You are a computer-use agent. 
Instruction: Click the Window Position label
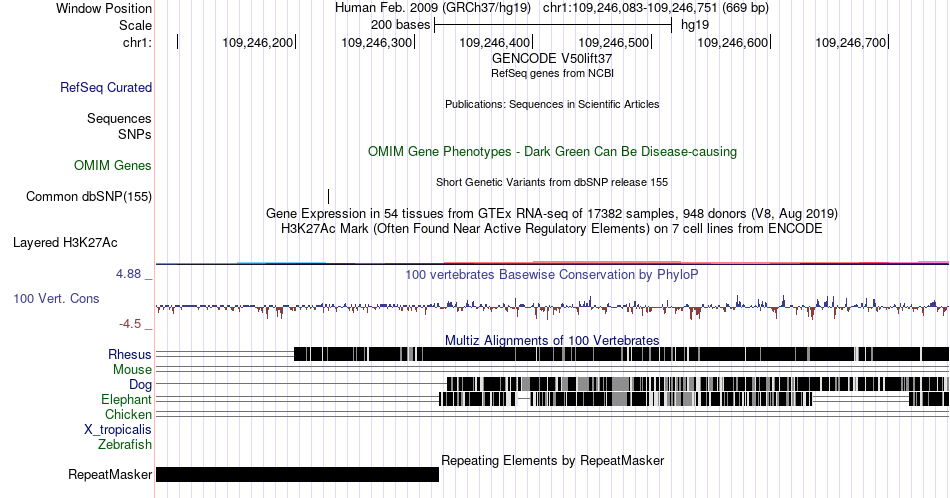pos(104,8)
